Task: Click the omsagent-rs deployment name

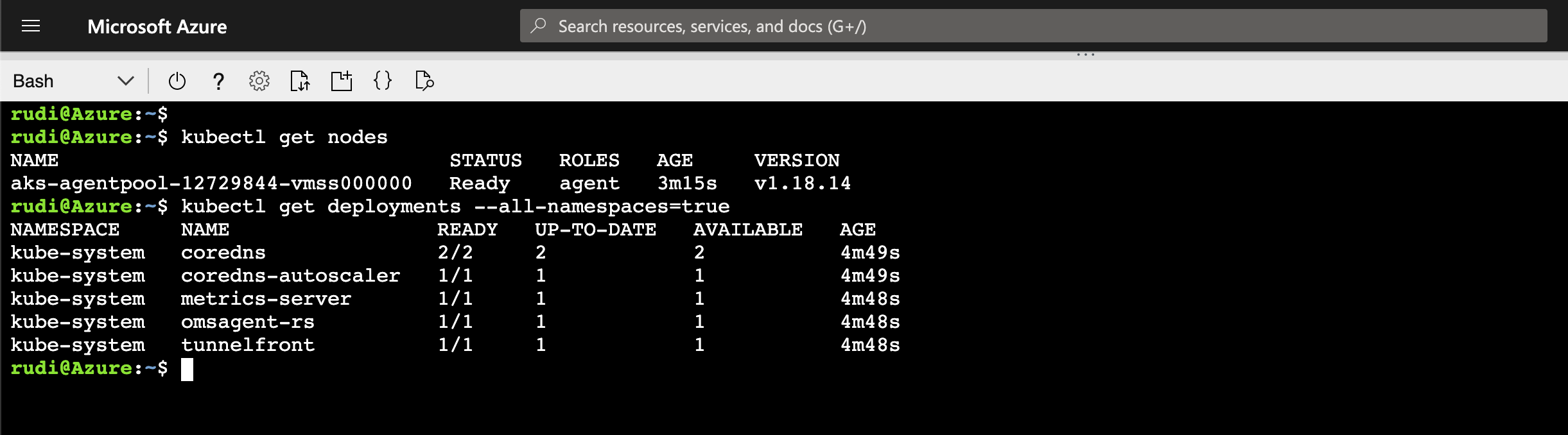Action: pos(247,322)
